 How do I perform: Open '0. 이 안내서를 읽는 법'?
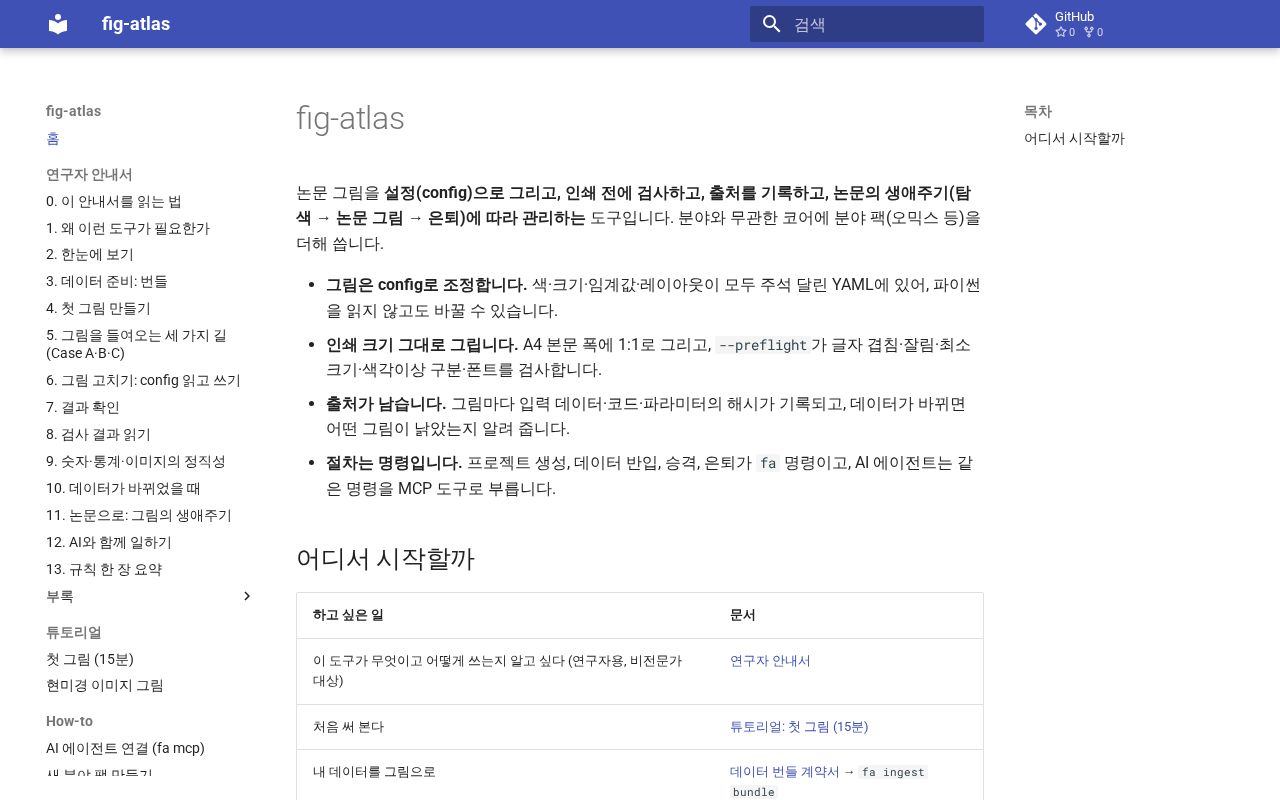(114, 201)
